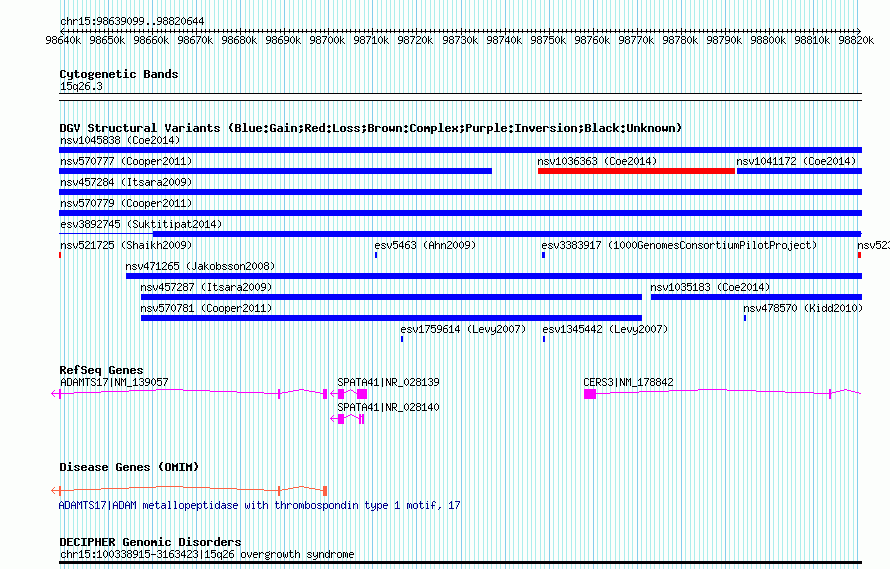Click the RefSeq Genes track title
The width and height of the screenshot is (890, 569).
pyautogui.click(x=101, y=370)
